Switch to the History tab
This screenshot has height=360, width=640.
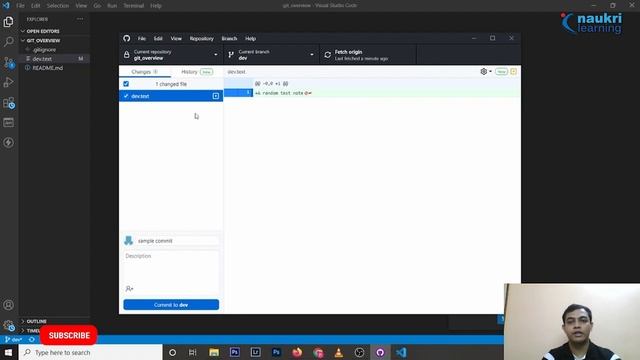(x=197, y=71)
